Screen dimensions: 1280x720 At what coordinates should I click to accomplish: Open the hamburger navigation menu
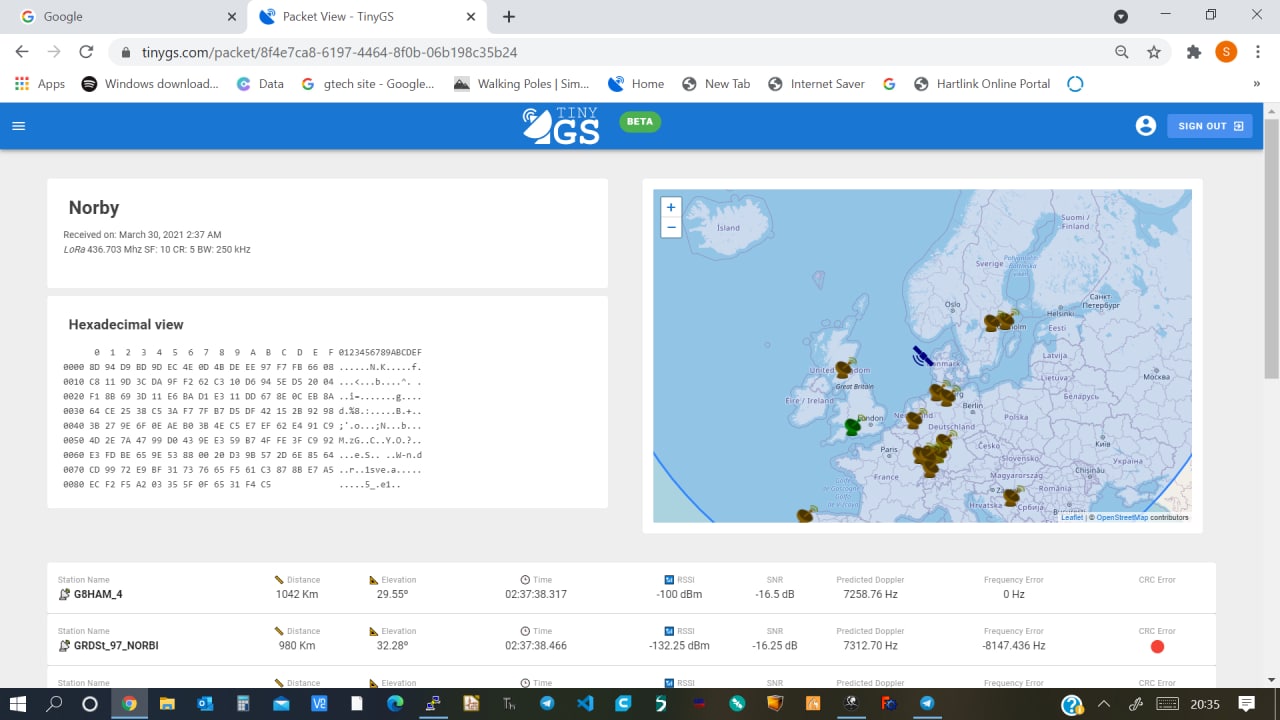(18, 126)
